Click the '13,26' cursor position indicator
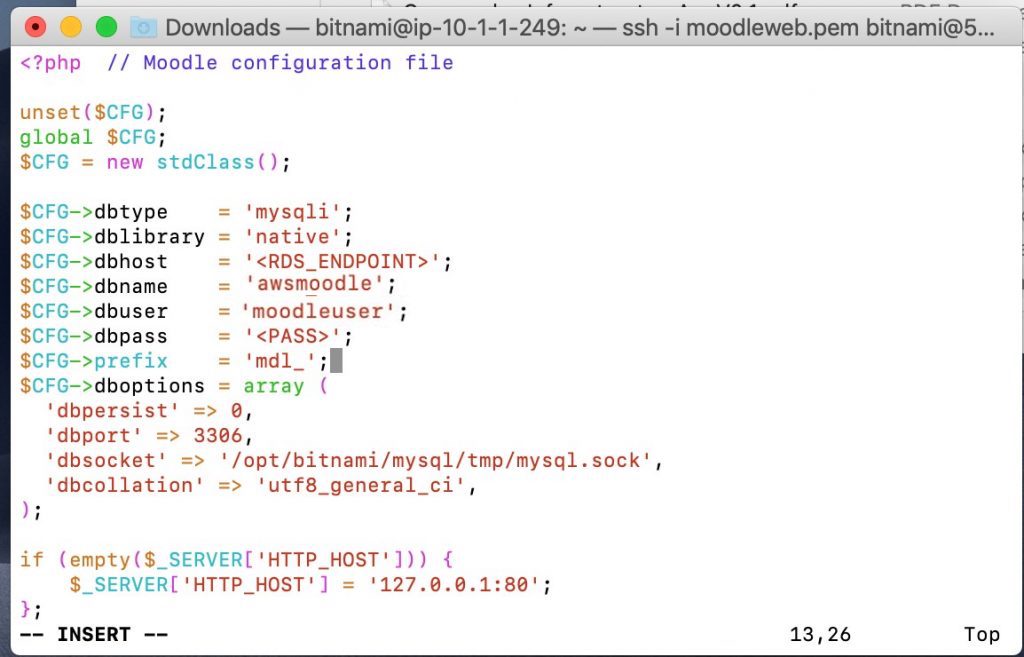 tap(820, 634)
